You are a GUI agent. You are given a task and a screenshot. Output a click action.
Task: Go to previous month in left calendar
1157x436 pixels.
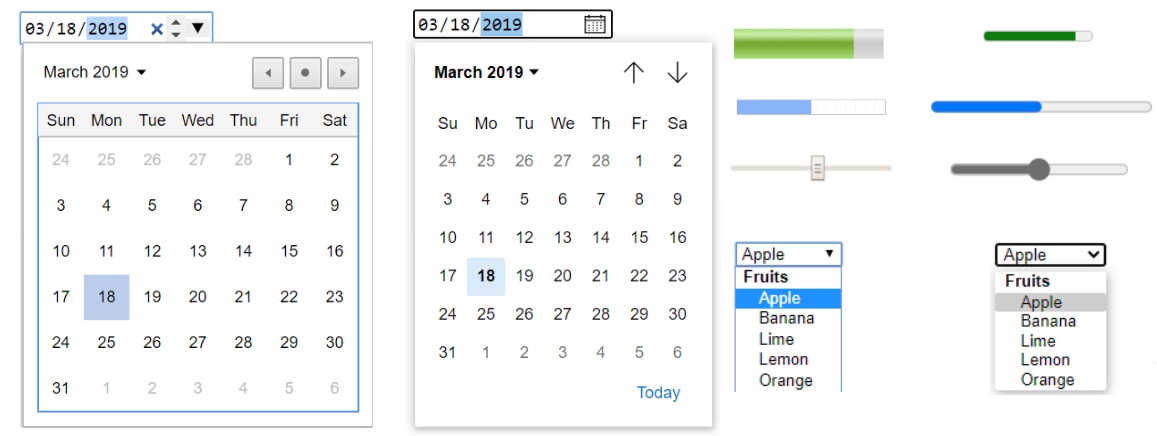click(x=267, y=73)
